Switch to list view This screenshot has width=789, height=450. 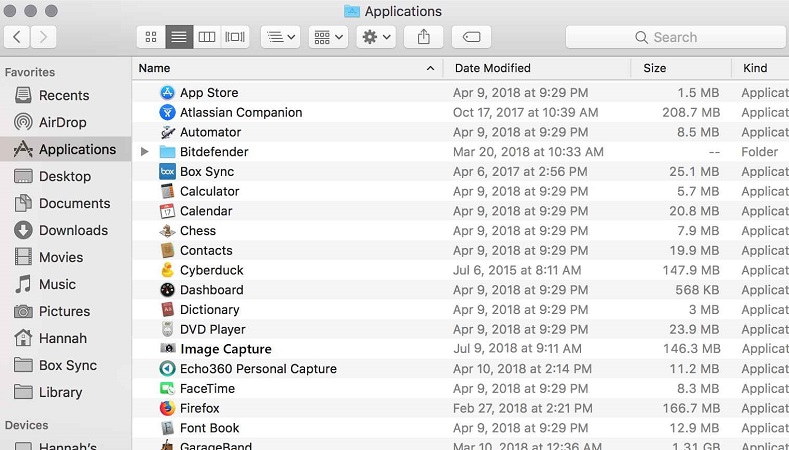coord(179,37)
